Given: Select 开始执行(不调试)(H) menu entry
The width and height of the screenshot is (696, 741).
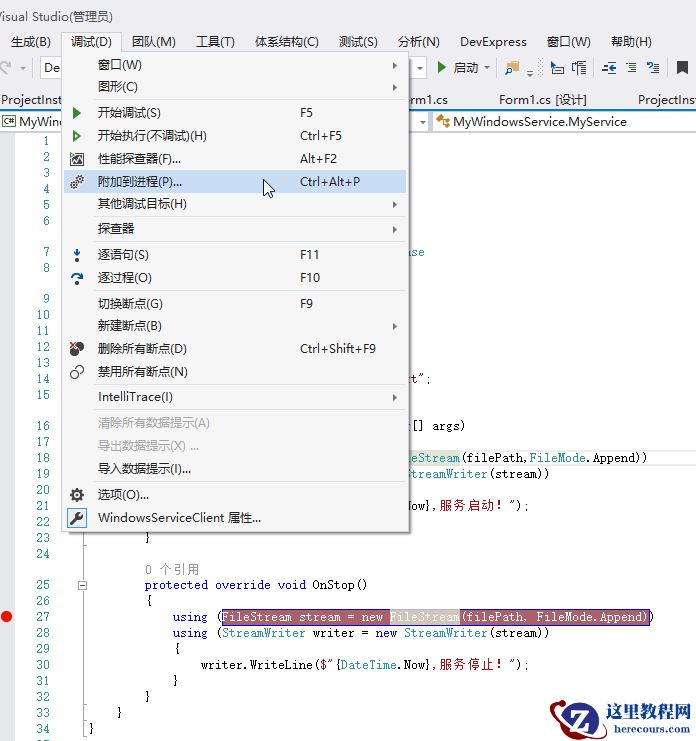Looking at the screenshot, I should [235, 136].
